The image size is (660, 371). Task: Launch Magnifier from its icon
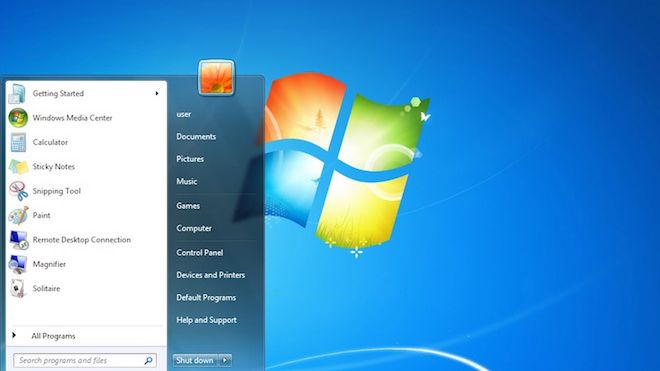(x=18, y=264)
